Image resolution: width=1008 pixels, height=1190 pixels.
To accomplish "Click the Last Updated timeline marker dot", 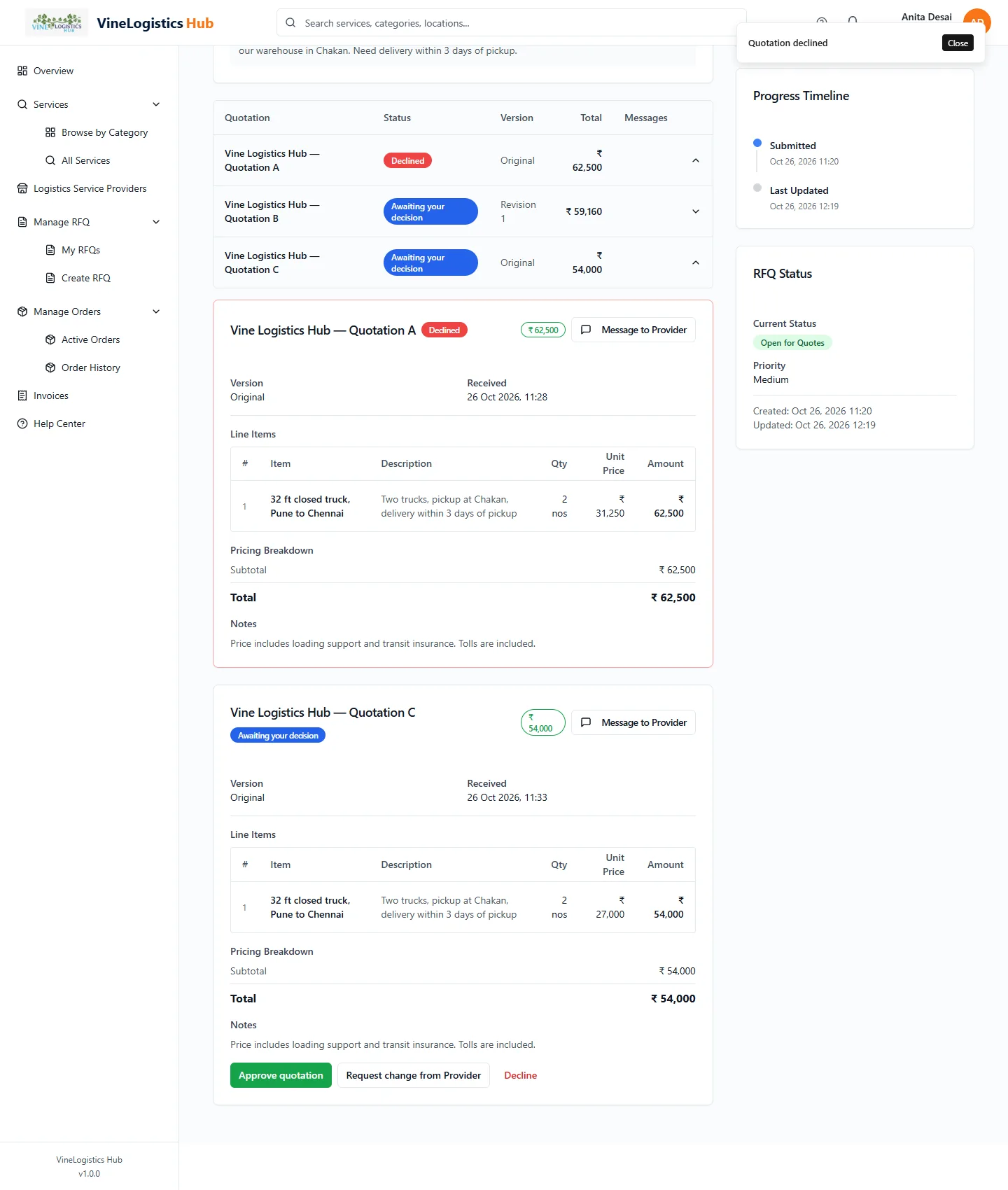I will pos(757,188).
